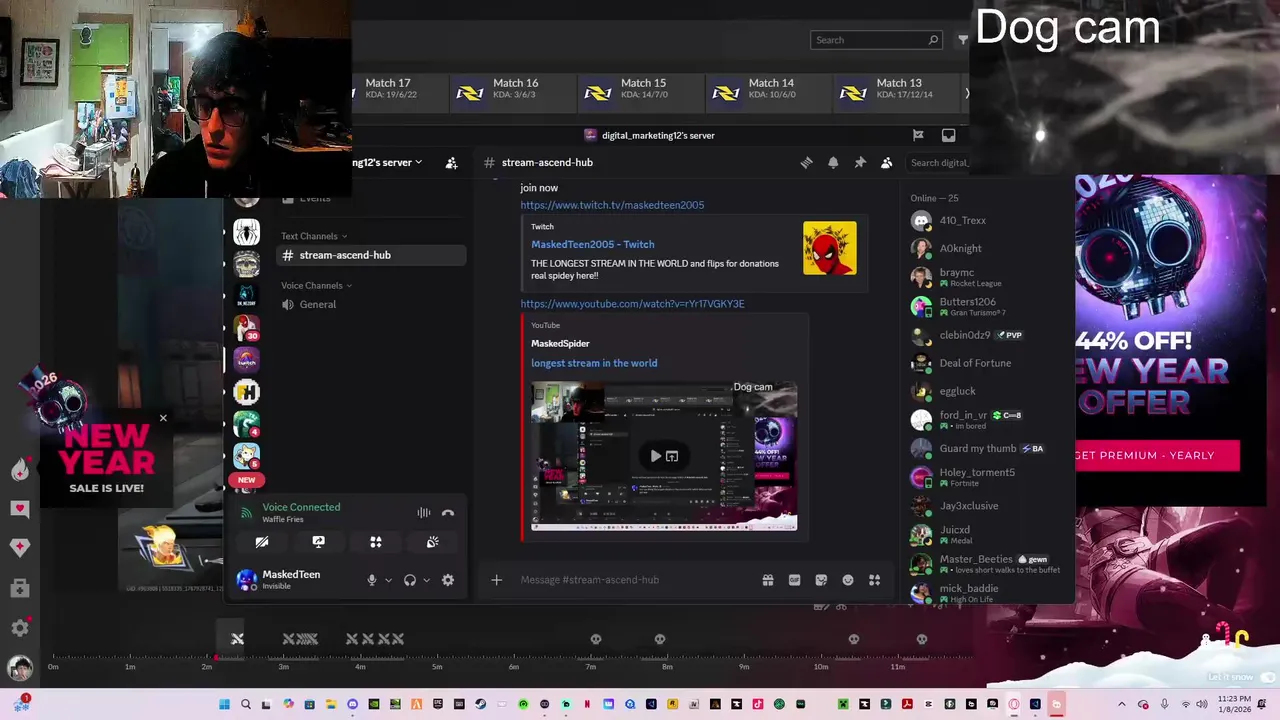This screenshot has height=720, width=1280.
Task: Click the flag icon above Discord window
Action: (918, 135)
